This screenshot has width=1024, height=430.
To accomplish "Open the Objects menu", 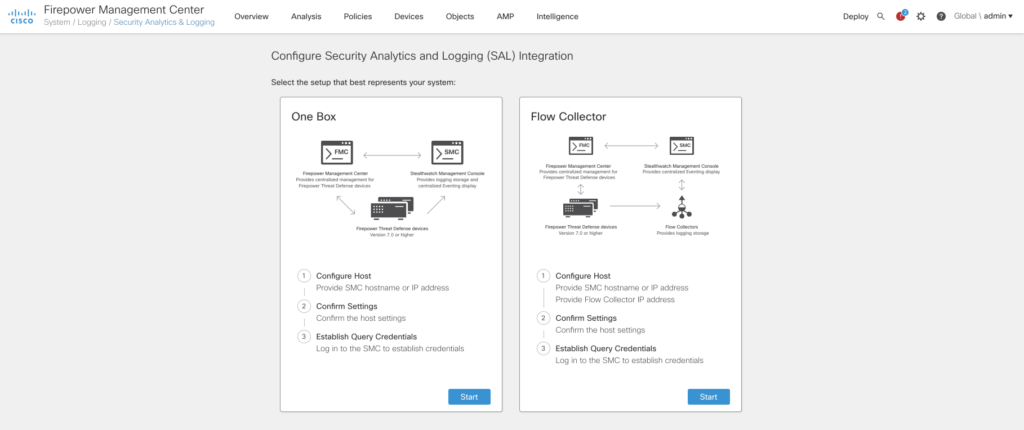I will pos(460,16).
